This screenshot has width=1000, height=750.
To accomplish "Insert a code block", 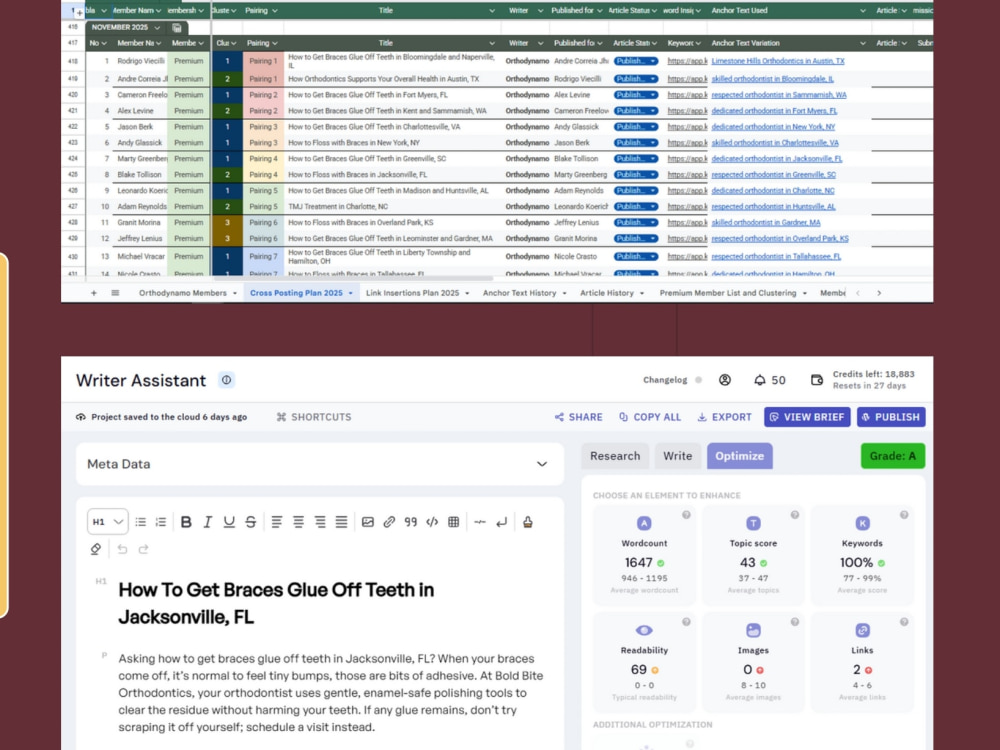I will coord(432,522).
